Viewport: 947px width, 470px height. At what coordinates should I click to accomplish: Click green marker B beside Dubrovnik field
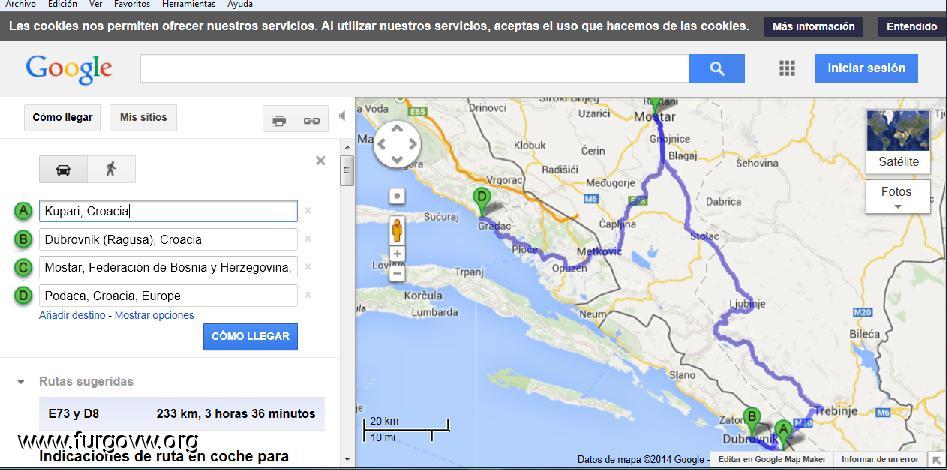(x=23, y=239)
